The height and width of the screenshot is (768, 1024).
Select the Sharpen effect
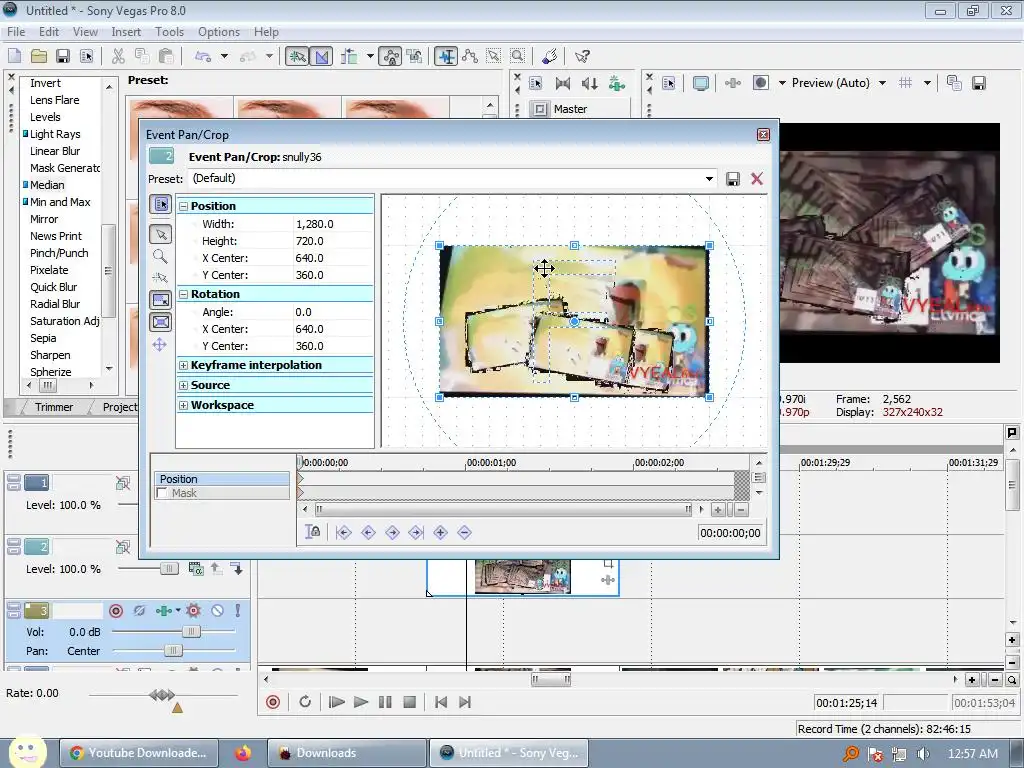point(50,355)
